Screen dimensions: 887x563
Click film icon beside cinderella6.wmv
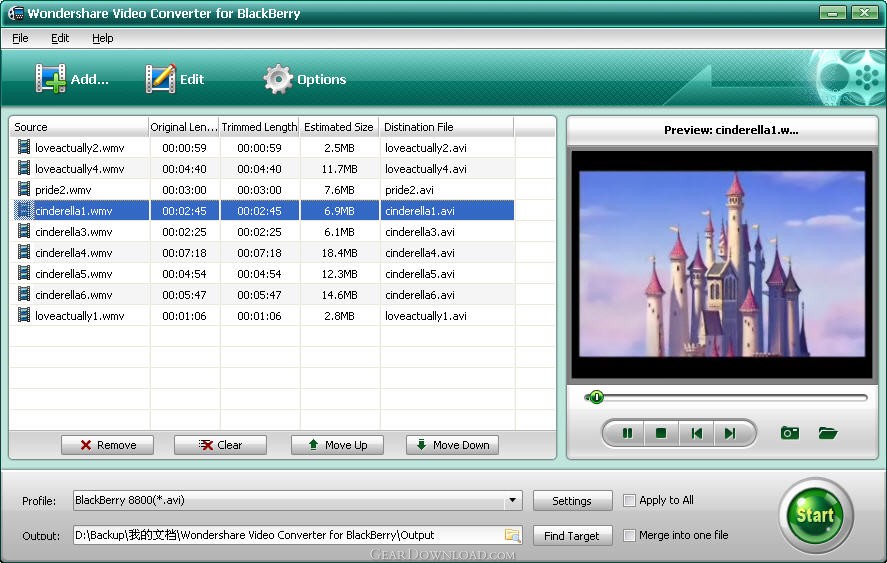point(24,294)
